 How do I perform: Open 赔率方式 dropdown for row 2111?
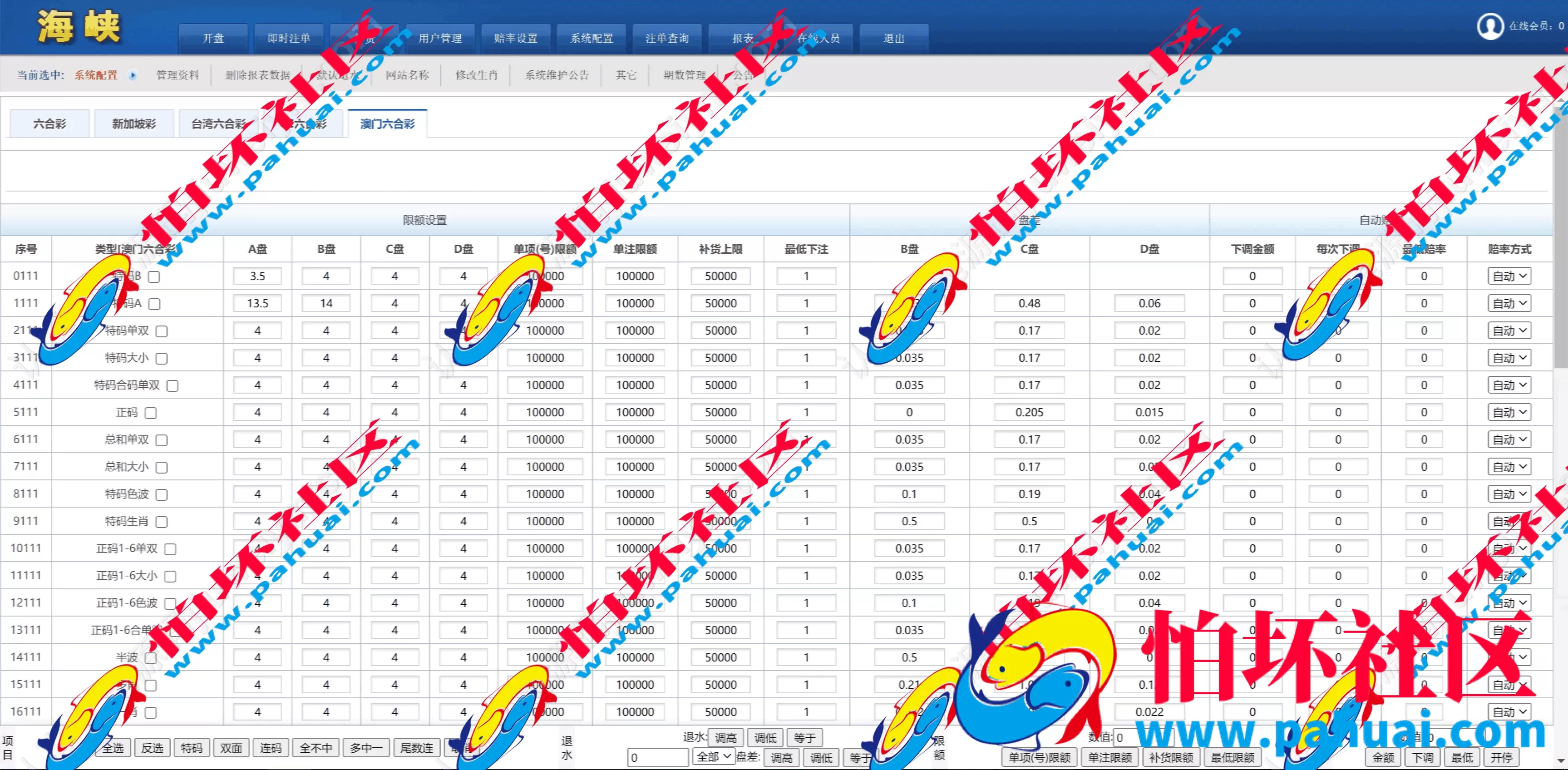tap(1509, 331)
